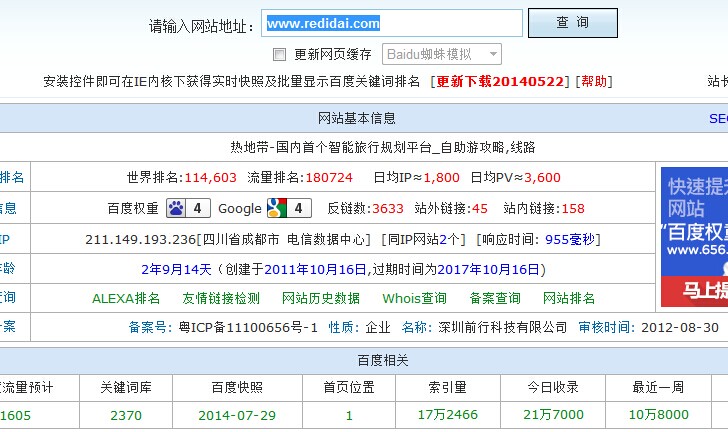Click today's indexed count 21万7000
Viewport: 728px width, 432px height.
coord(553,414)
